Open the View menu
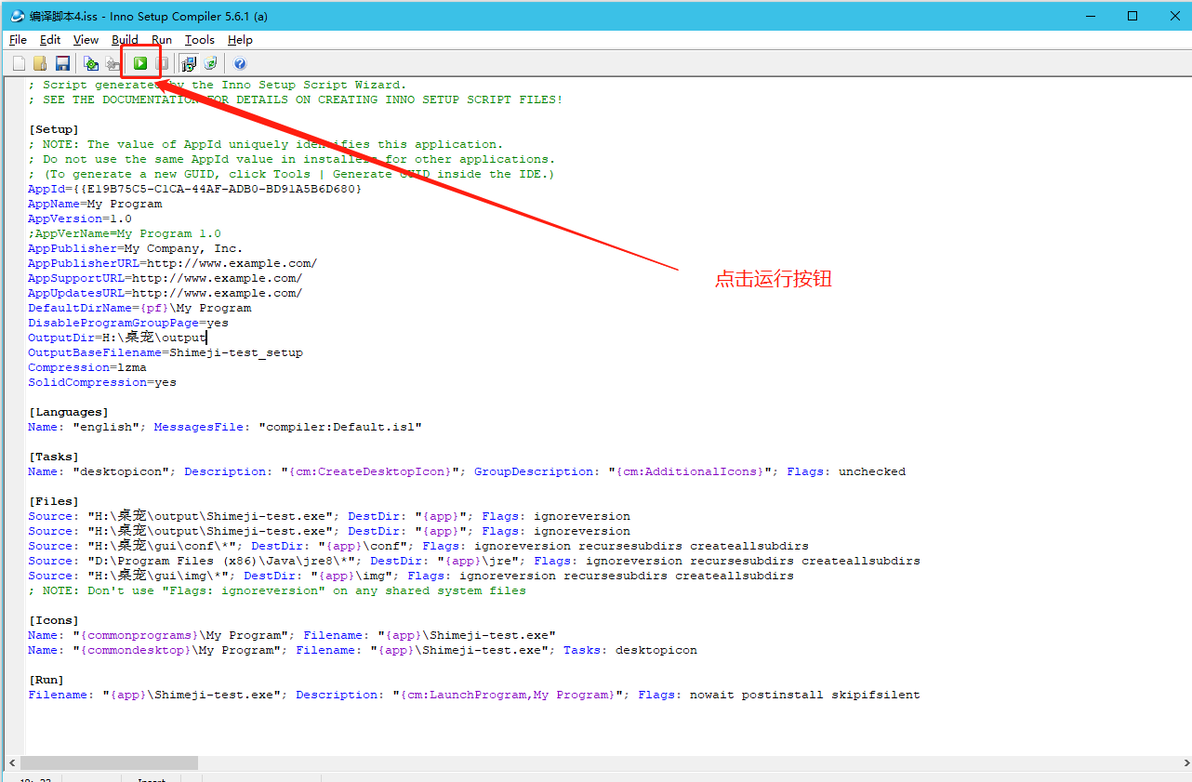Image resolution: width=1192 pixels, height=782 pixels. coord(86,40)
